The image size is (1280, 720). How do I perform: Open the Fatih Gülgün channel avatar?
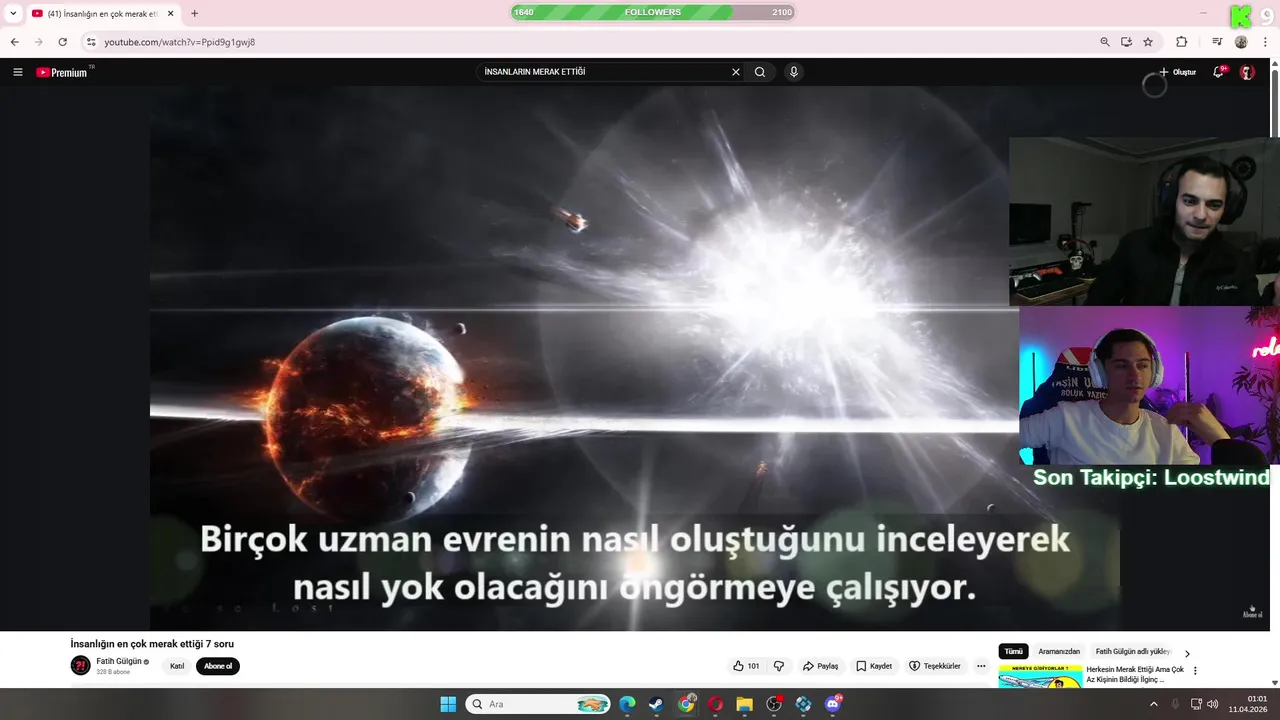(80, 666)
